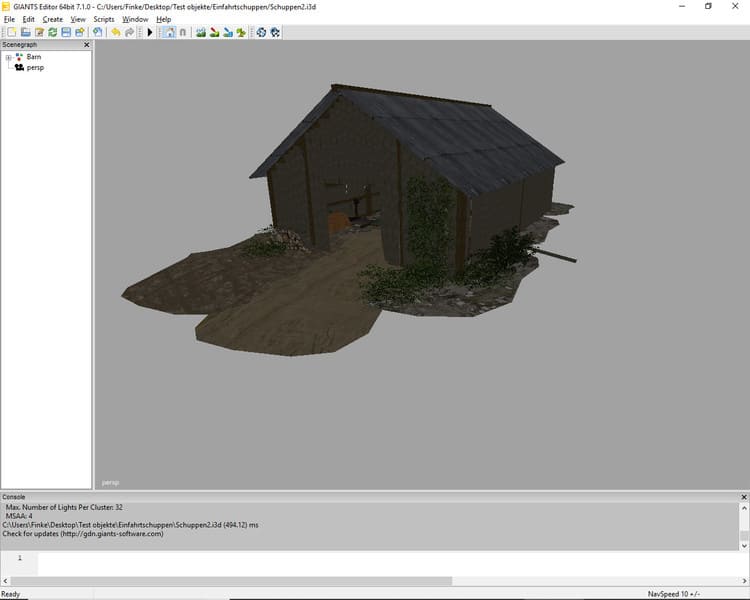Close the Console panel

click(743, 497)
